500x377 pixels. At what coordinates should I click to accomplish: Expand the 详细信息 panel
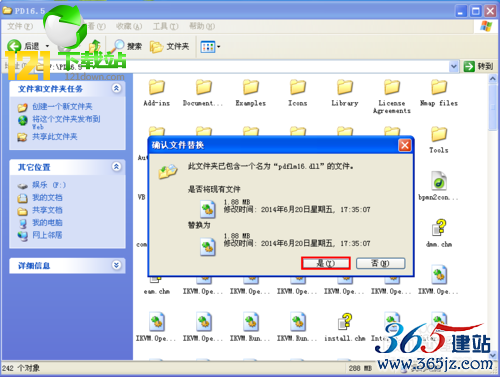116,265
